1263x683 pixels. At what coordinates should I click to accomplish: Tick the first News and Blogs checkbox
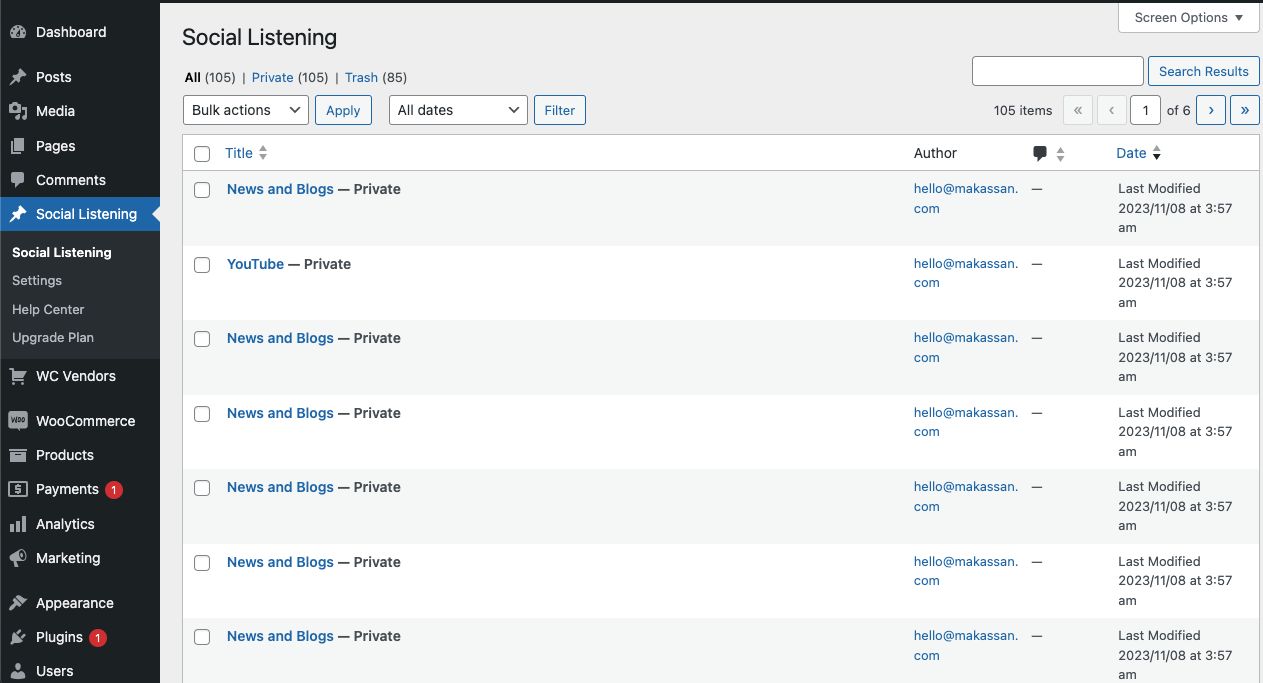click(202, 190)
